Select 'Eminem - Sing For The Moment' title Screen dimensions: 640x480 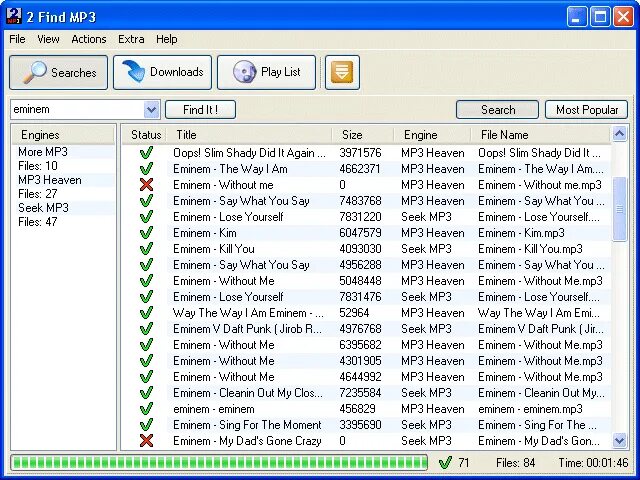(247, 425)
